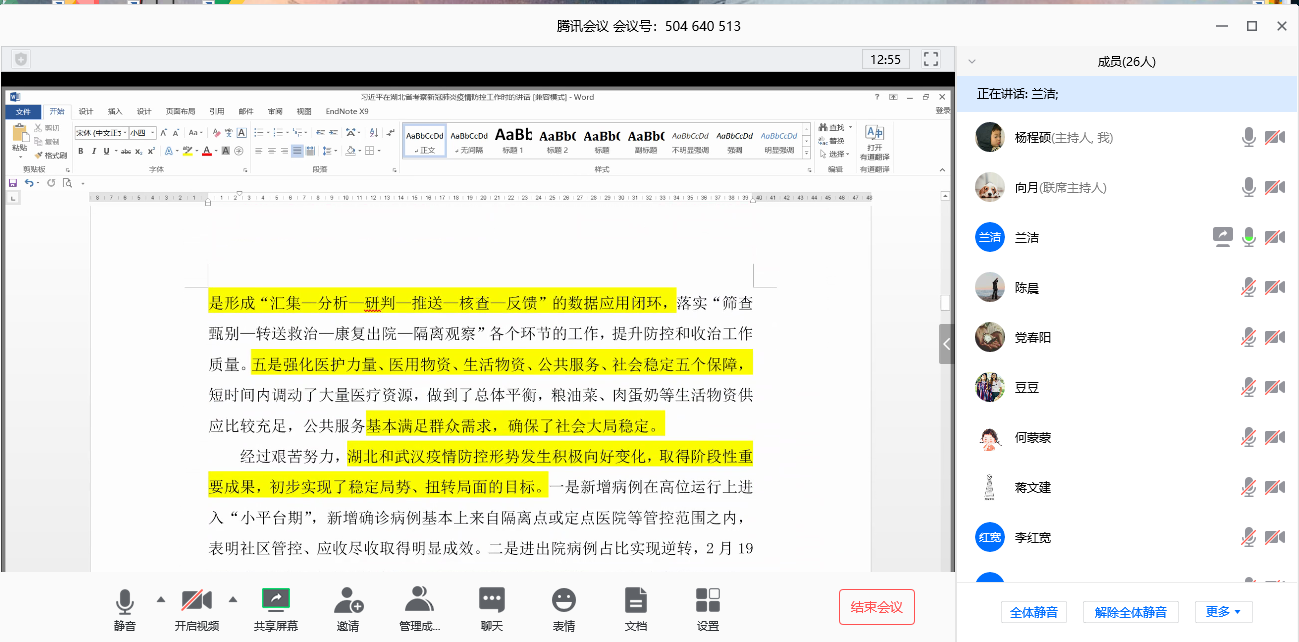Enter full screen for shared view

pos(930,59)
